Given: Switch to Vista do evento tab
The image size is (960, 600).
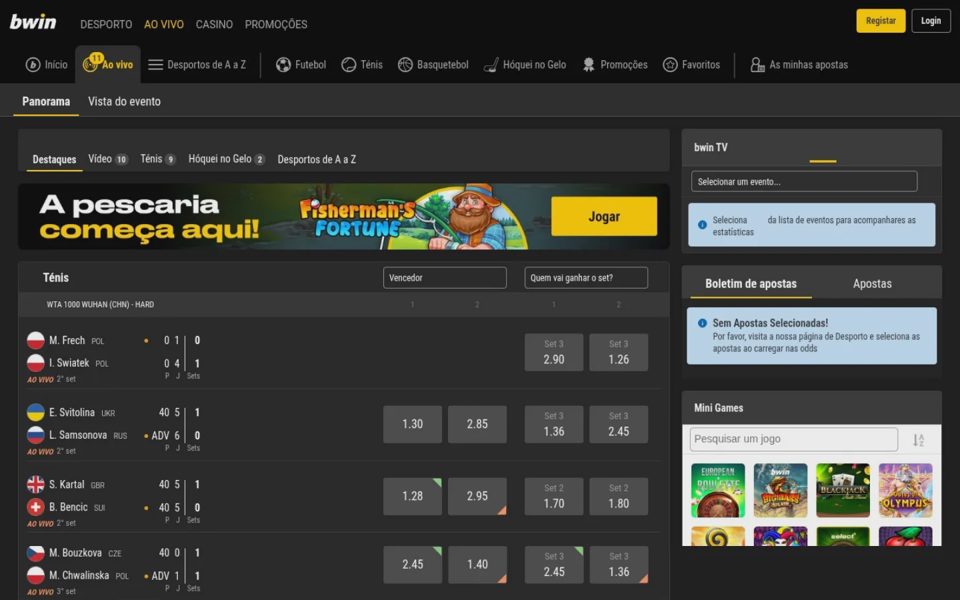Looking at the screenshot, I should click(124, 102).
